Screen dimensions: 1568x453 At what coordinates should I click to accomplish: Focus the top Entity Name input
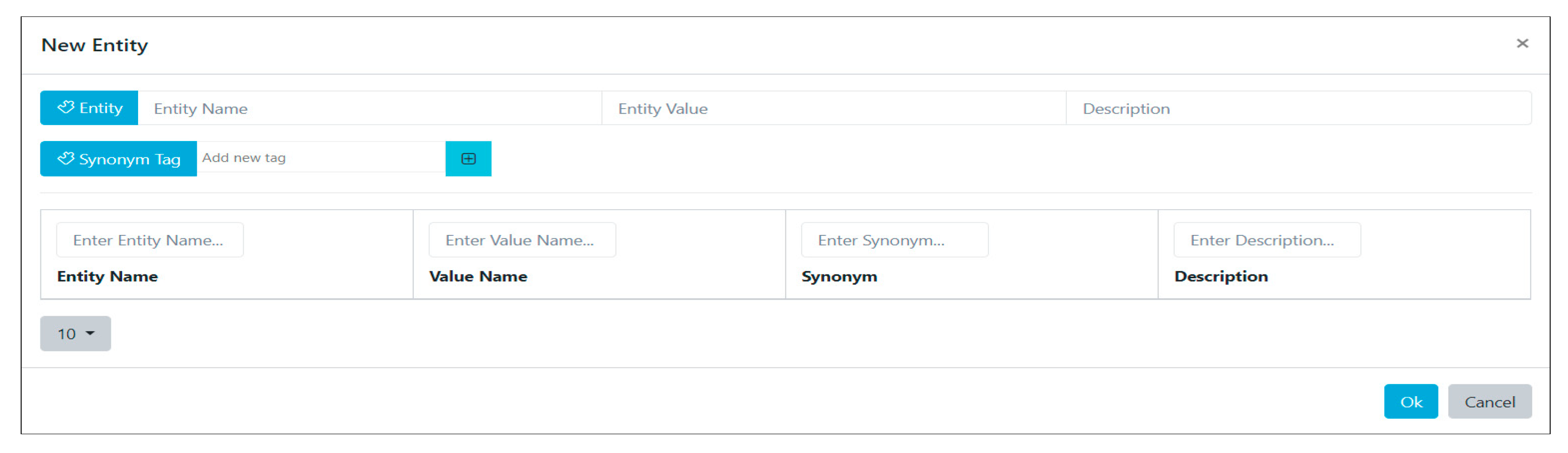point(370,109)
